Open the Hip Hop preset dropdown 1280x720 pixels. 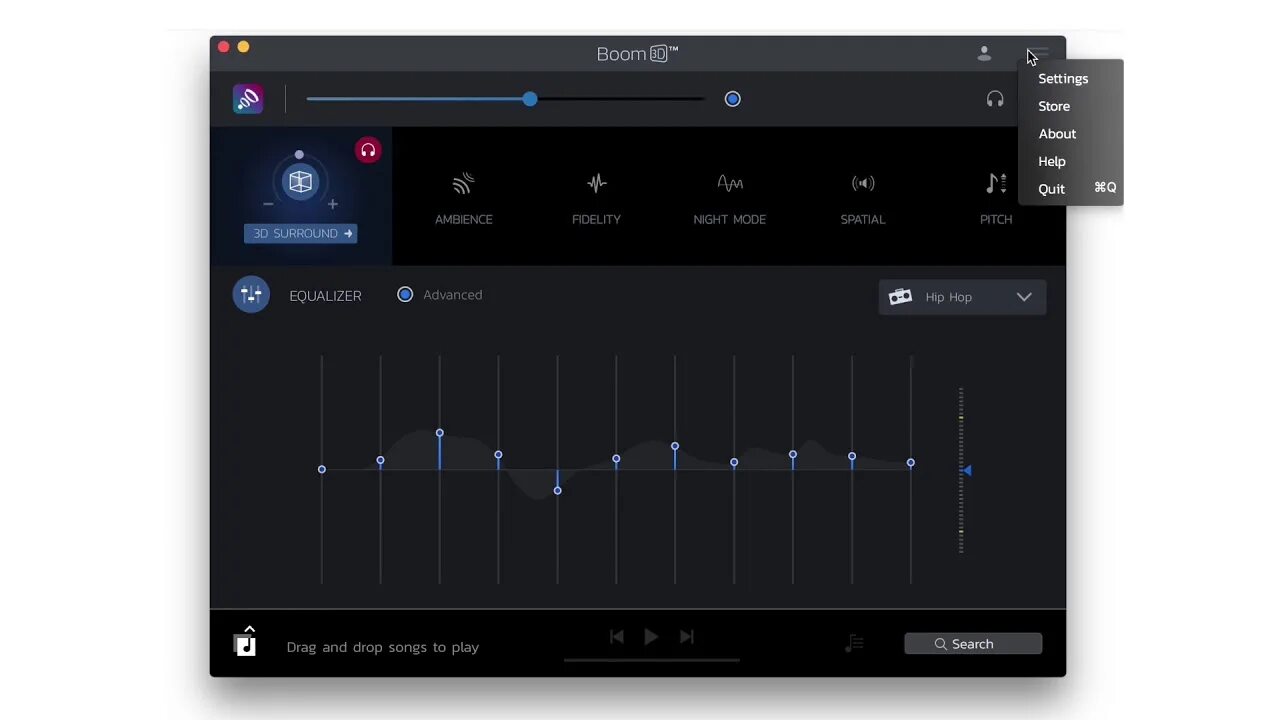click(962, 297)
